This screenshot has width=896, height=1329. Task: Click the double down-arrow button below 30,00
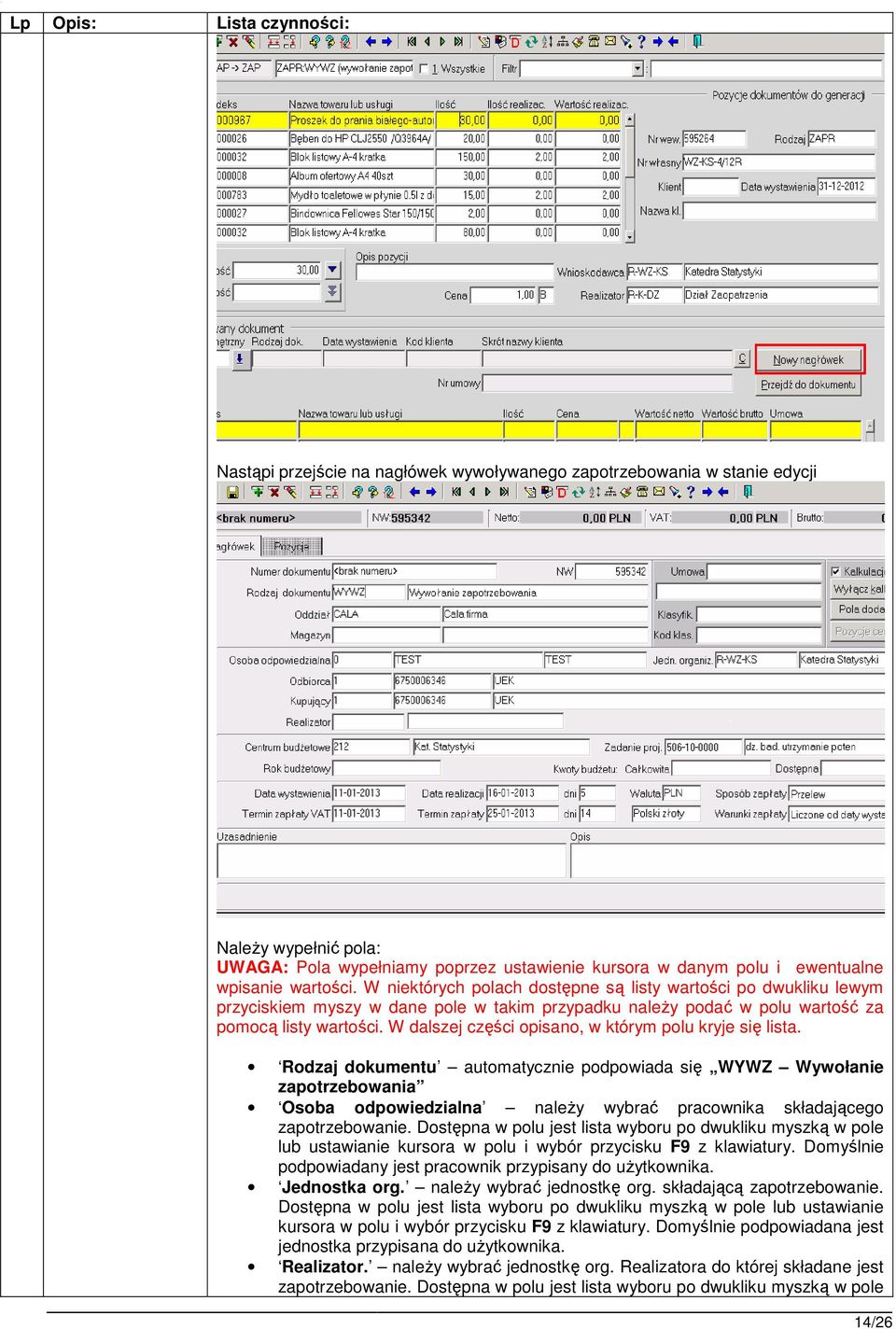click(x=333, y=292)
